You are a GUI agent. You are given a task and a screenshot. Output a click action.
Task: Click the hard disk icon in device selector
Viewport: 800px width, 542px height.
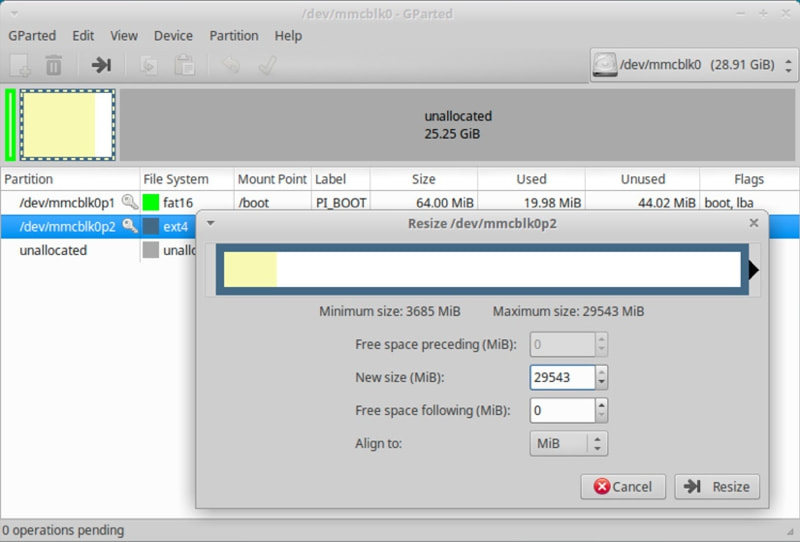(x=605, y=65)
